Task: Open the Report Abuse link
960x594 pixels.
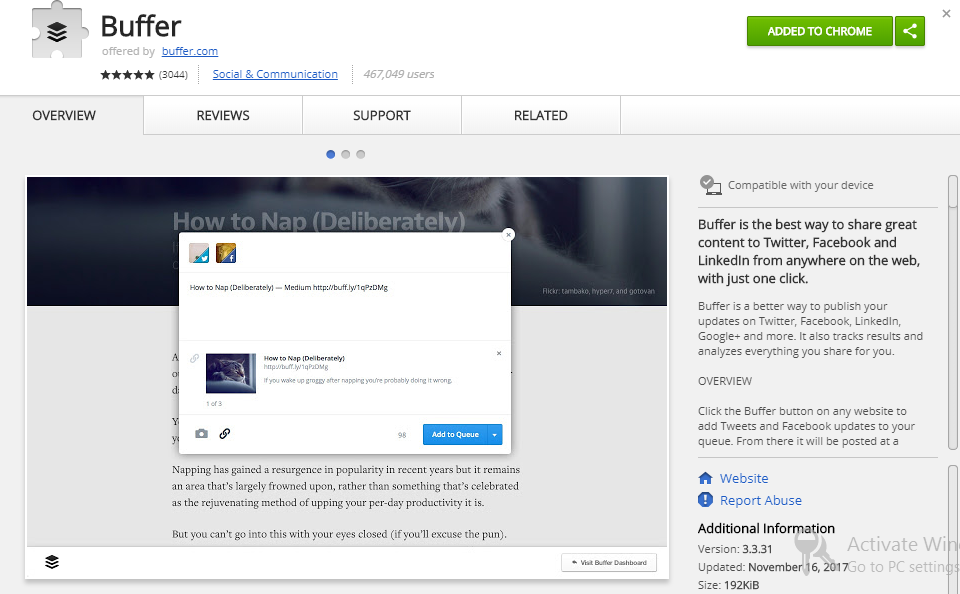Action: click(x=760, y=500)
